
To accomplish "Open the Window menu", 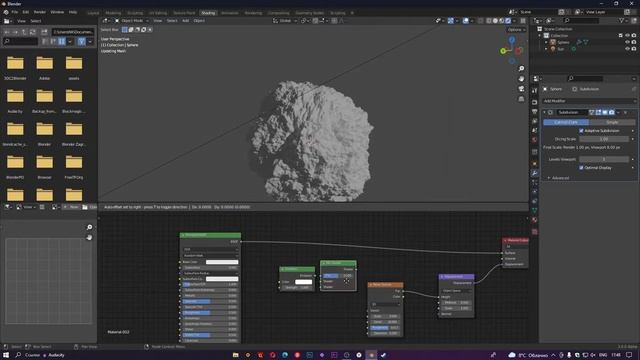I will tap(57, 12).
